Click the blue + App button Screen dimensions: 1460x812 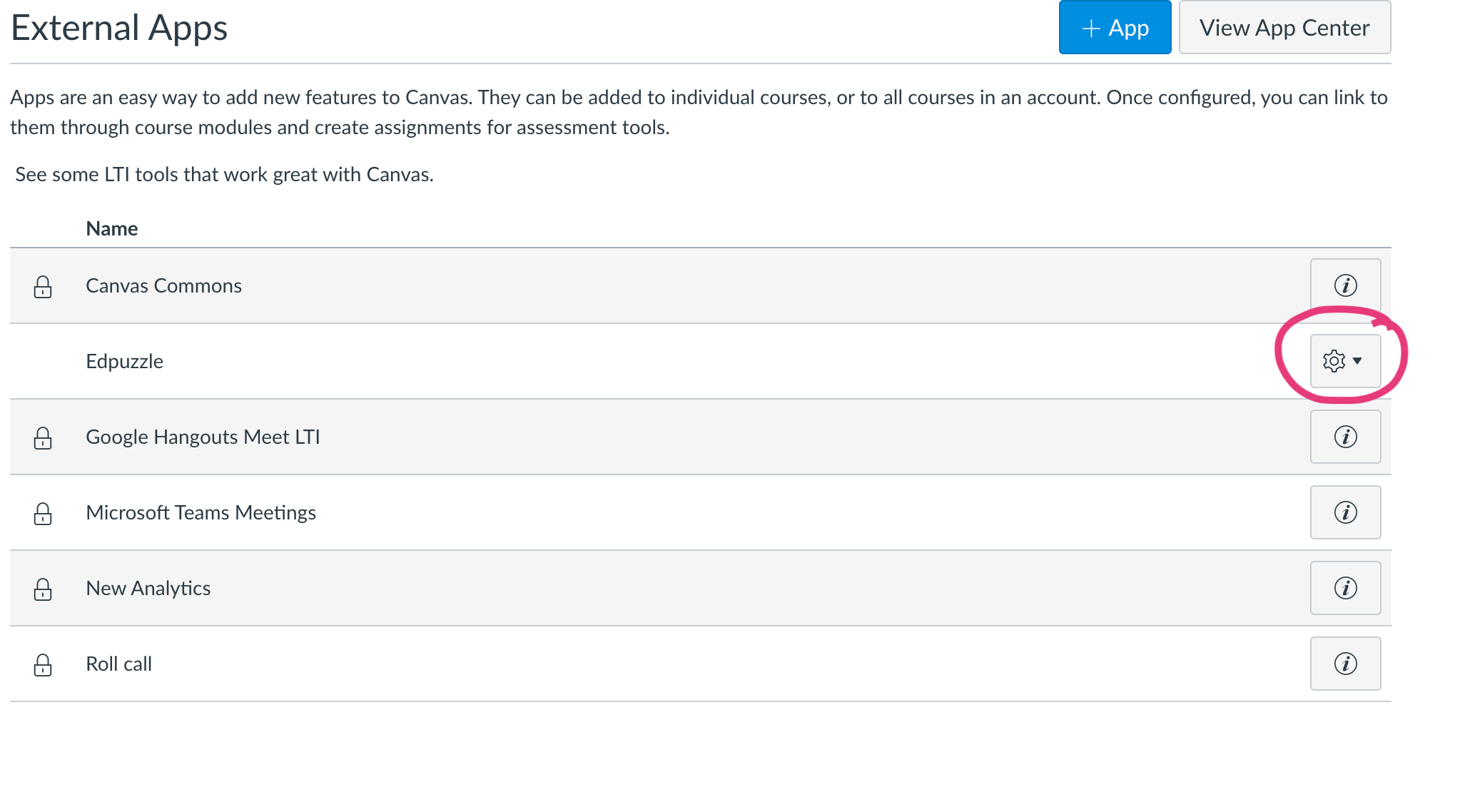click(1115, 28)
